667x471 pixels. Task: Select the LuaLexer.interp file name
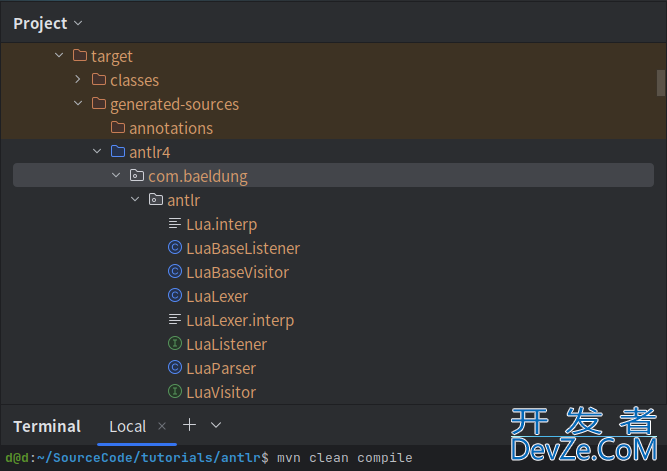[240, 320]
